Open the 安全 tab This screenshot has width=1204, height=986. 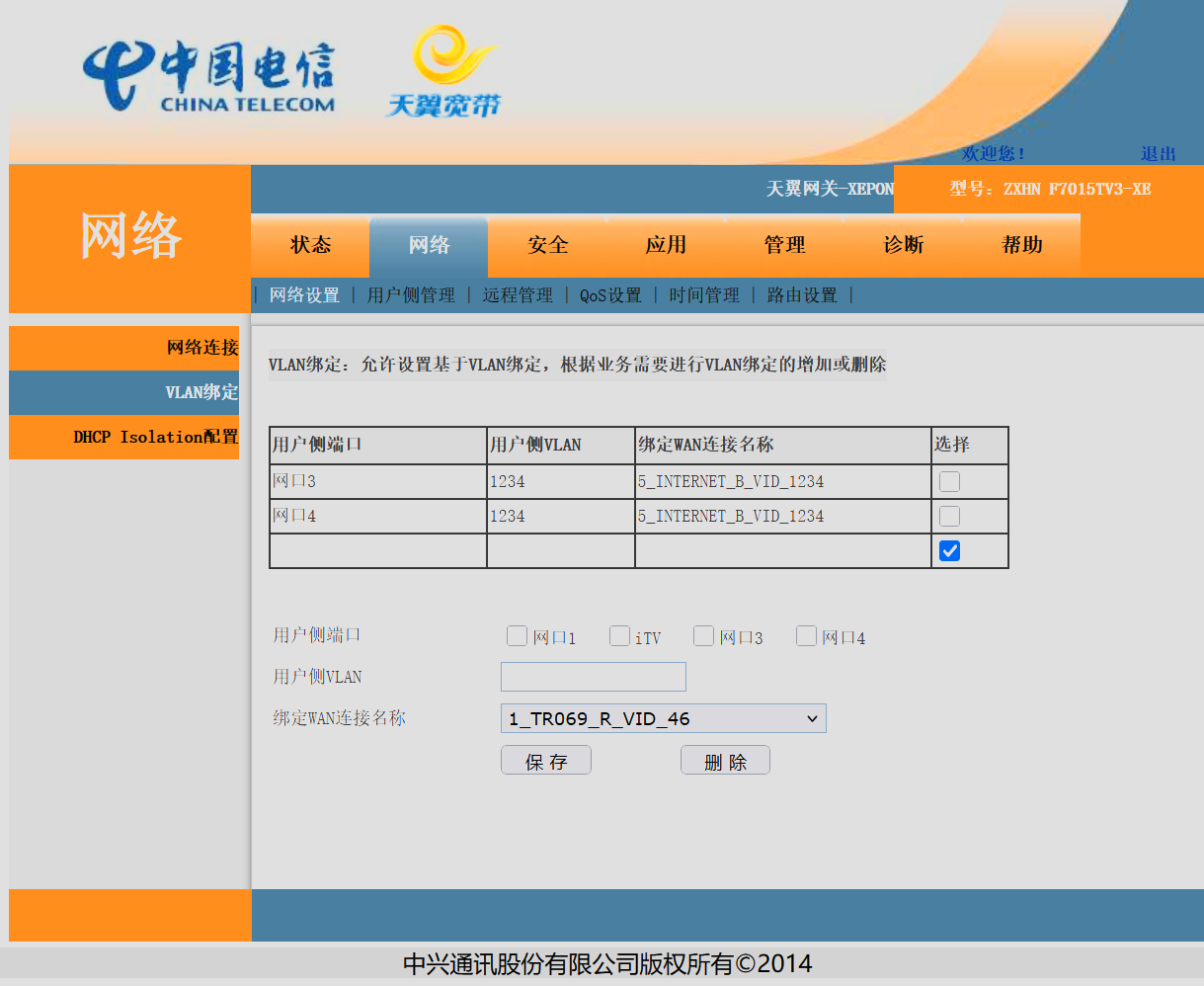547,245
